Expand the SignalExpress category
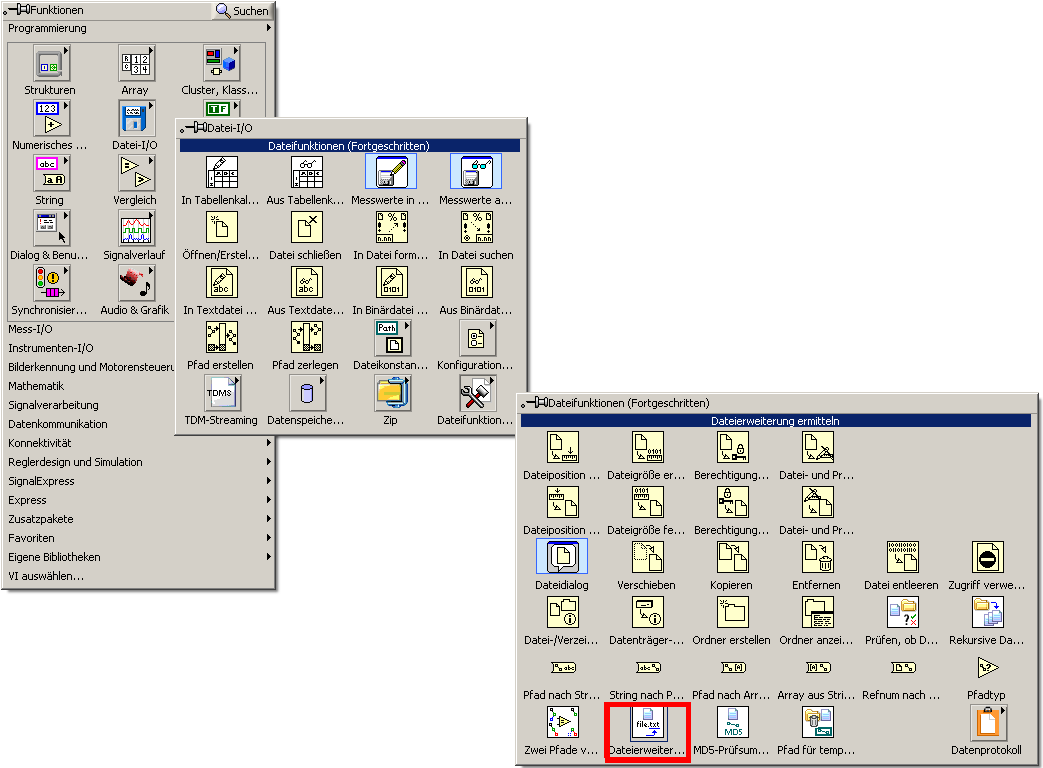The width and height of the screenshot is (1043, 768). [x=269, y=480]
